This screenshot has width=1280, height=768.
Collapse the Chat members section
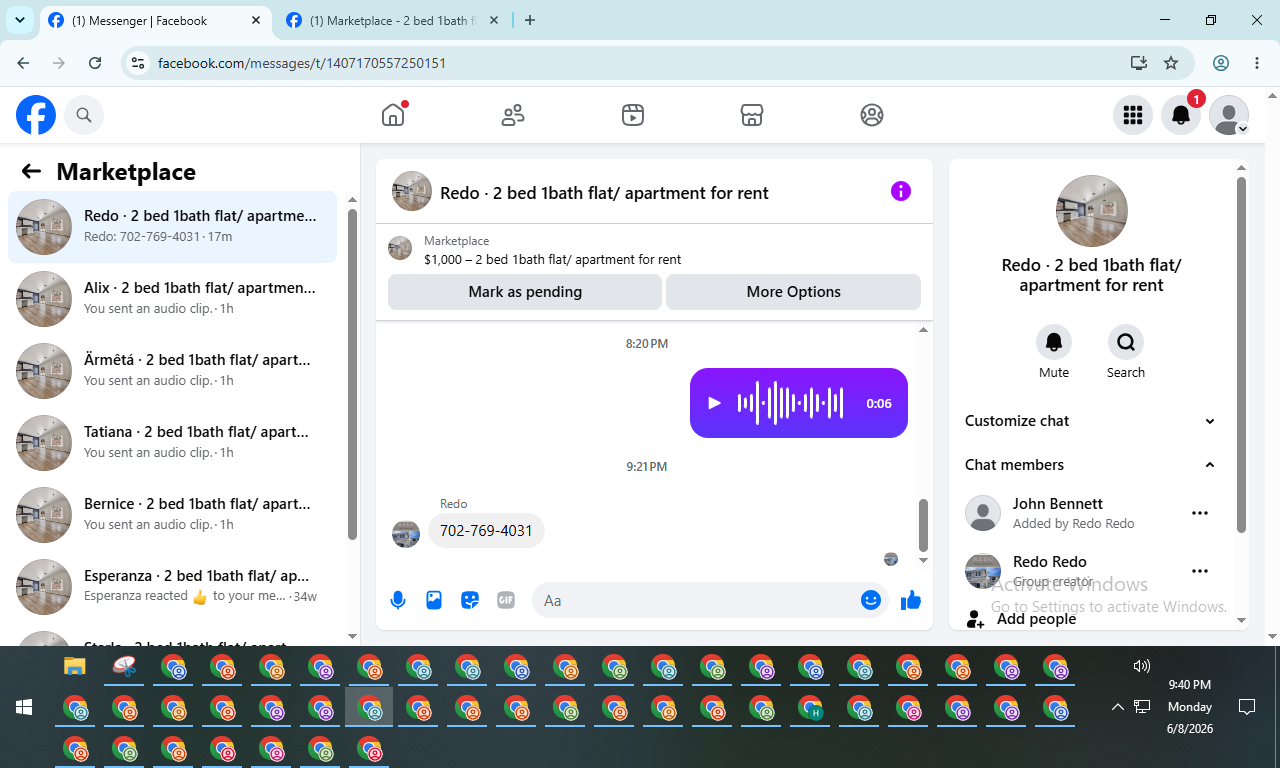pyautogui.click(x=1091, y=465)
